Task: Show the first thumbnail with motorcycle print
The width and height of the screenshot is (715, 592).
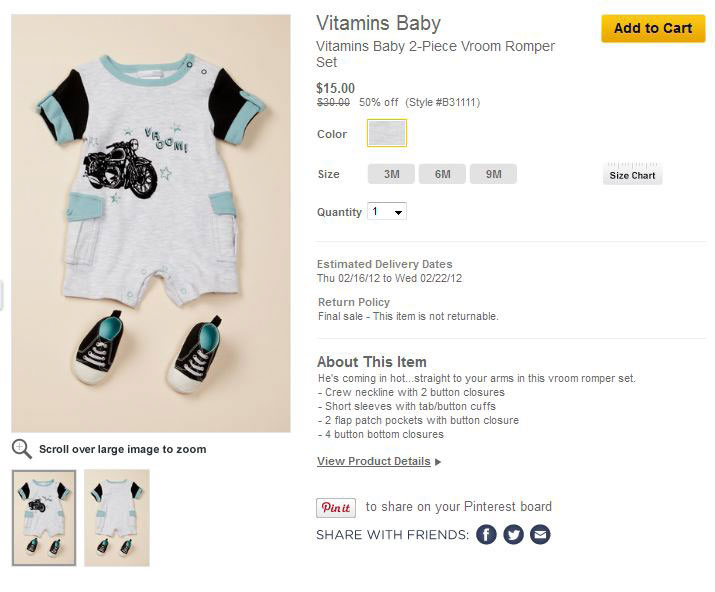Action: (44, 517)
